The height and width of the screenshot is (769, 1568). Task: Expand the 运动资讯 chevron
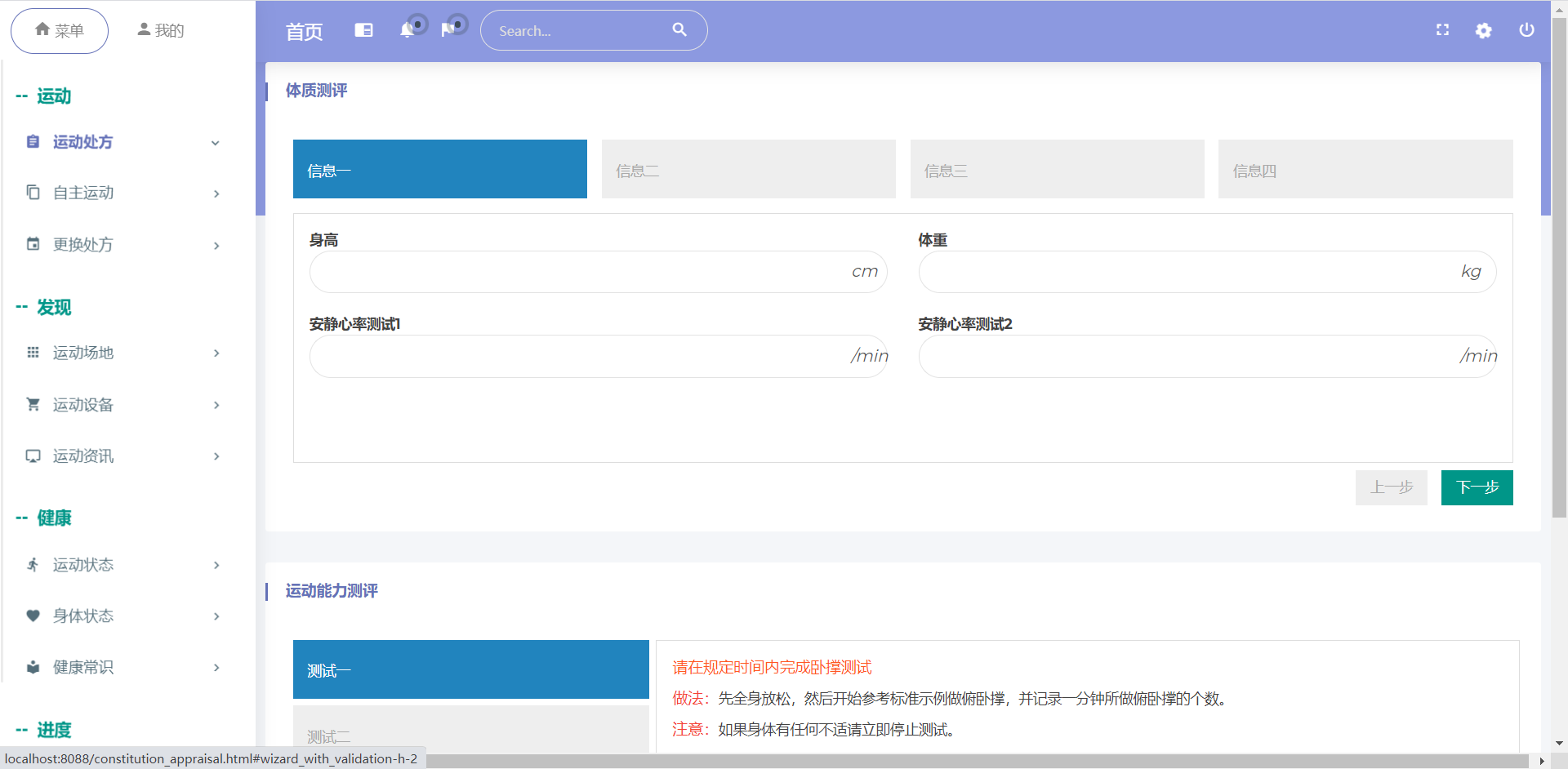(x=216, y=456)
